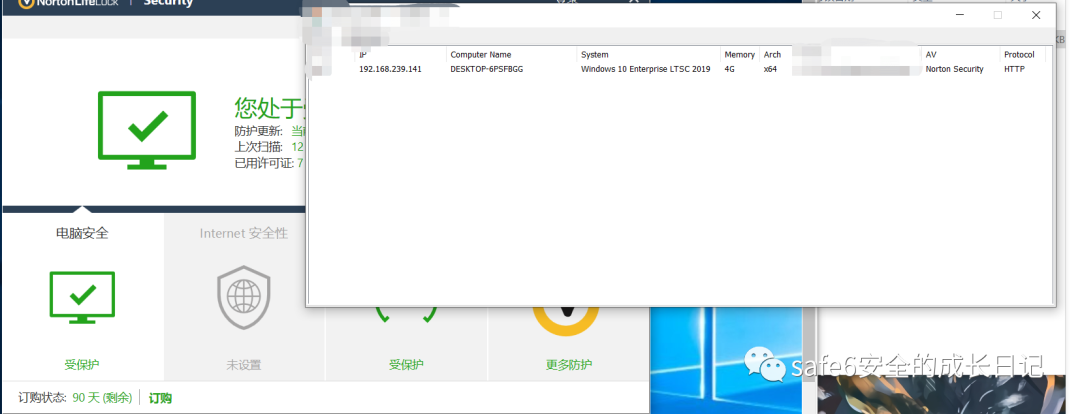Click the 上次扫描 status line in Norton

pyautogui.click(x=269, y=147)
